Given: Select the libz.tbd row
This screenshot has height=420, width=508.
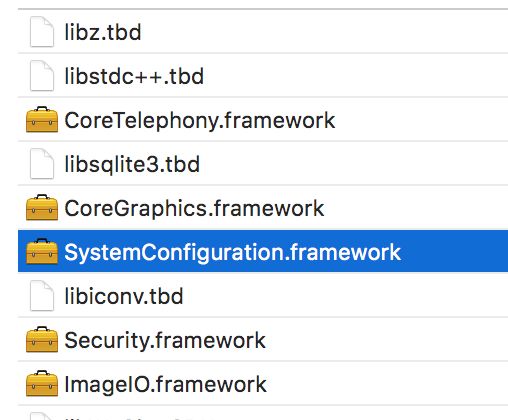Looking at the screenshot, I should click(263, 32).
